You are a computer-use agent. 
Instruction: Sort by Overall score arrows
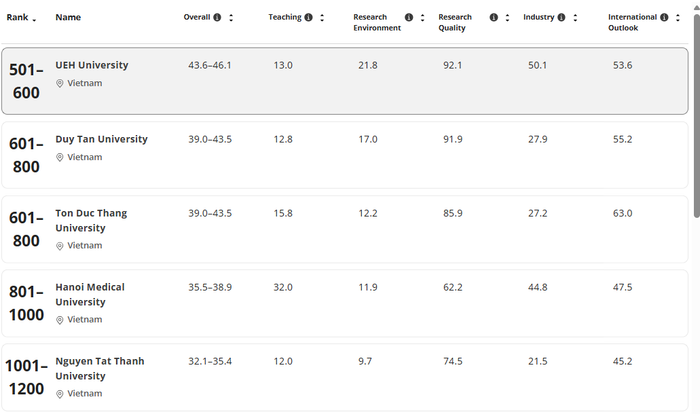pyautogui.click(x=232, y=18)
